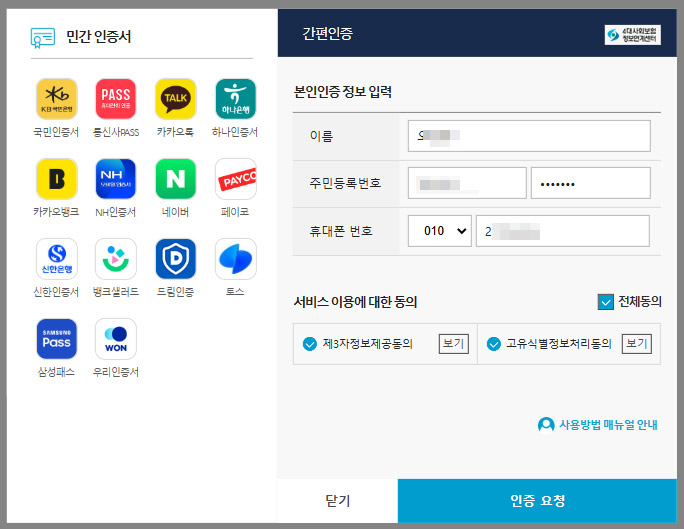Viewport: 684px width, 529px height.
Task: Pick the 하나인증서 bank icon
Action: point(236,99)
